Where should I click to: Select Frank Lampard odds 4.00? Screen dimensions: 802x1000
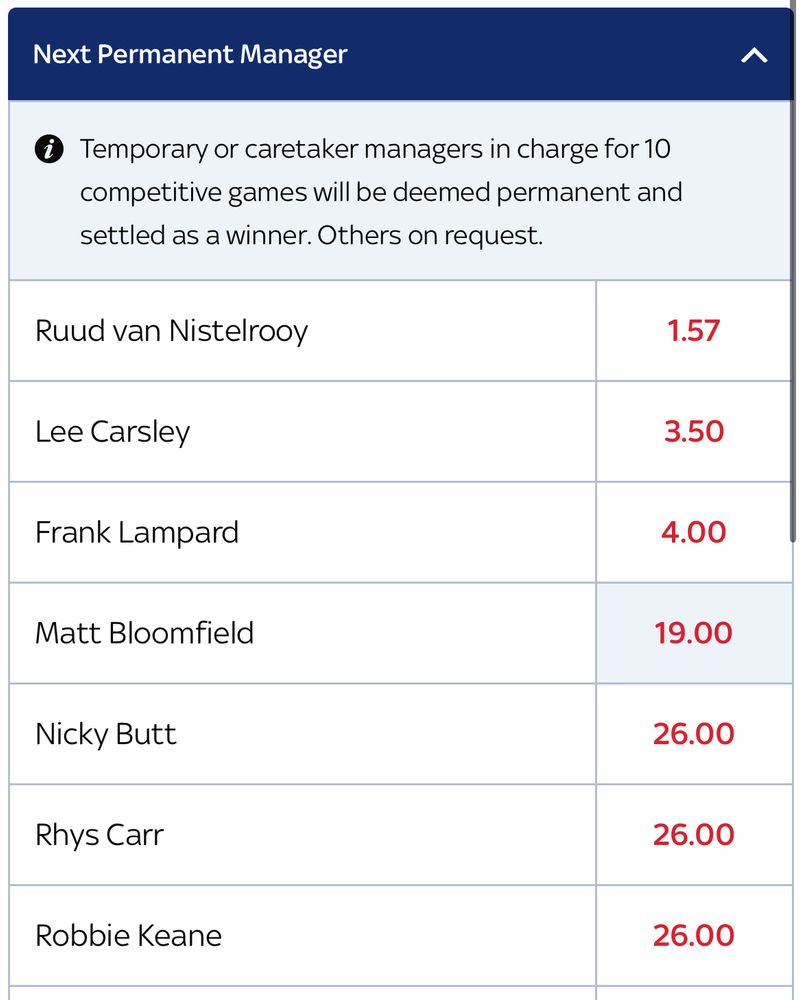click(694, 533)
